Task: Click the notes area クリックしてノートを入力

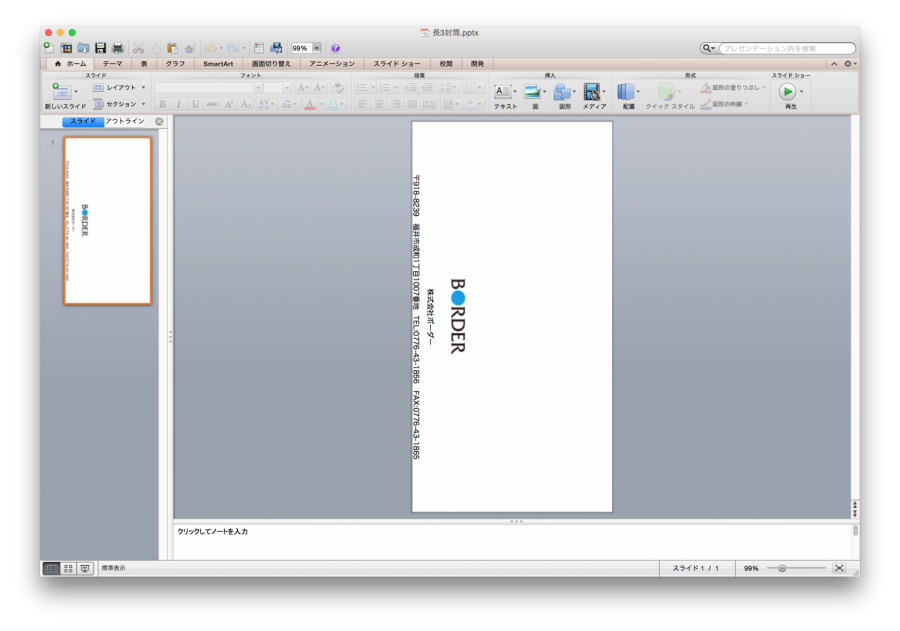Action: pos(512,541)
